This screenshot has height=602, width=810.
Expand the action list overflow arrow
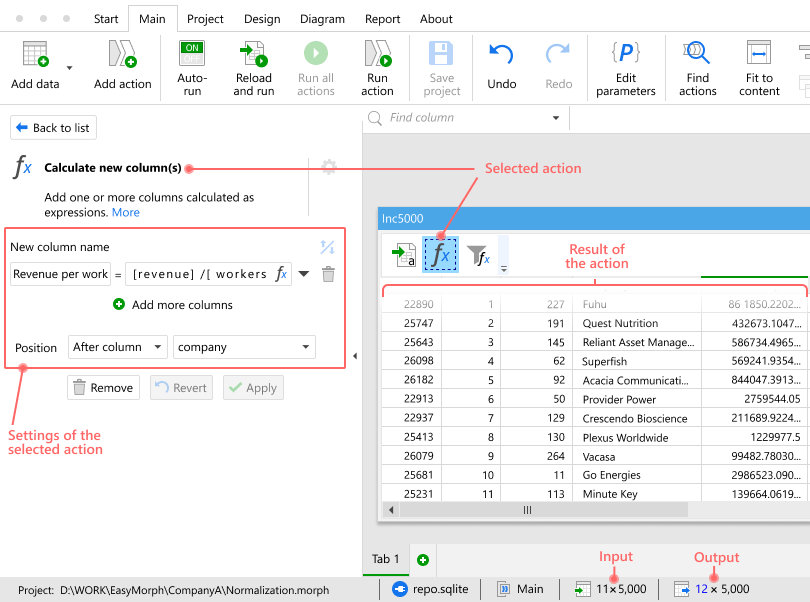[504, 269]
